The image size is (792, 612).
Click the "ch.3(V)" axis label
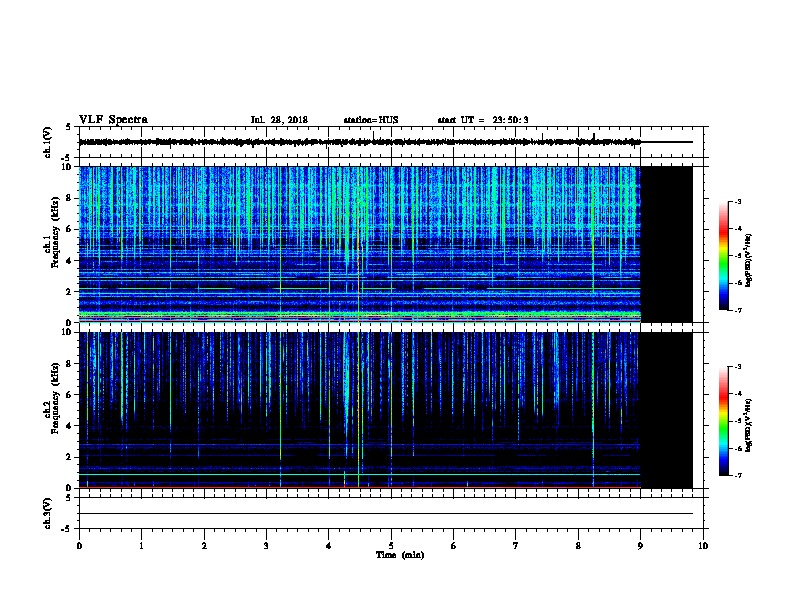point(47,514)
